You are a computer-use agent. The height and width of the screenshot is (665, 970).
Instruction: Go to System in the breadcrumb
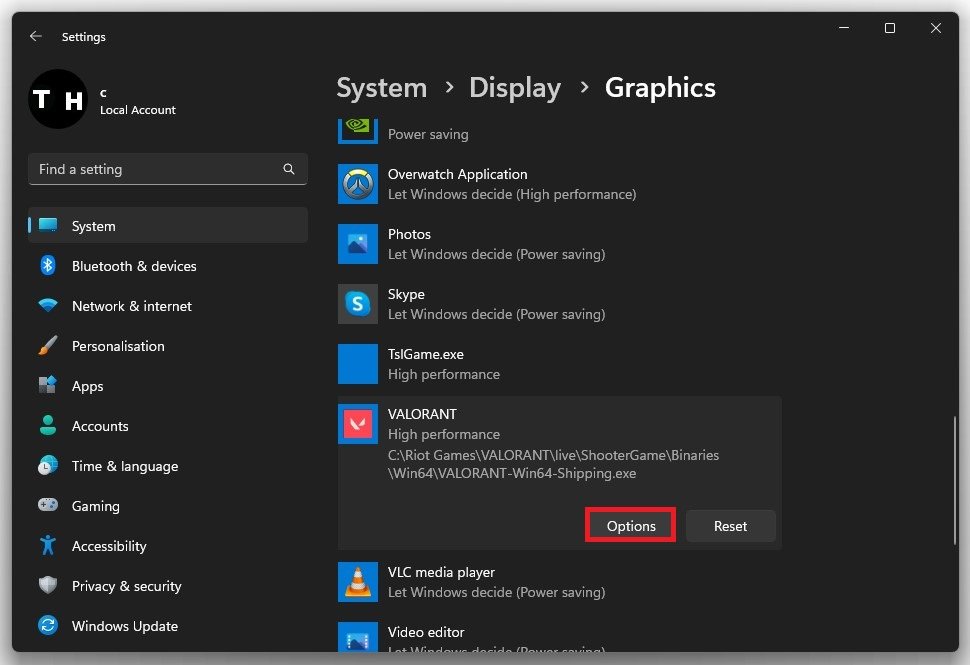click(381, 88)
